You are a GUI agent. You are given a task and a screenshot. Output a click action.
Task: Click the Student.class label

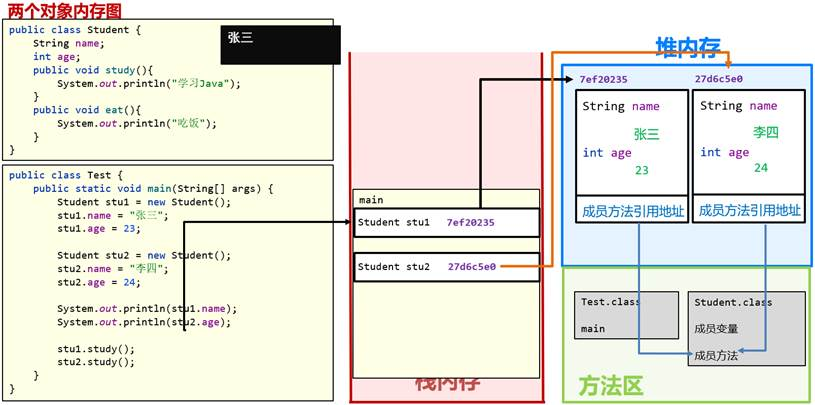733,302
